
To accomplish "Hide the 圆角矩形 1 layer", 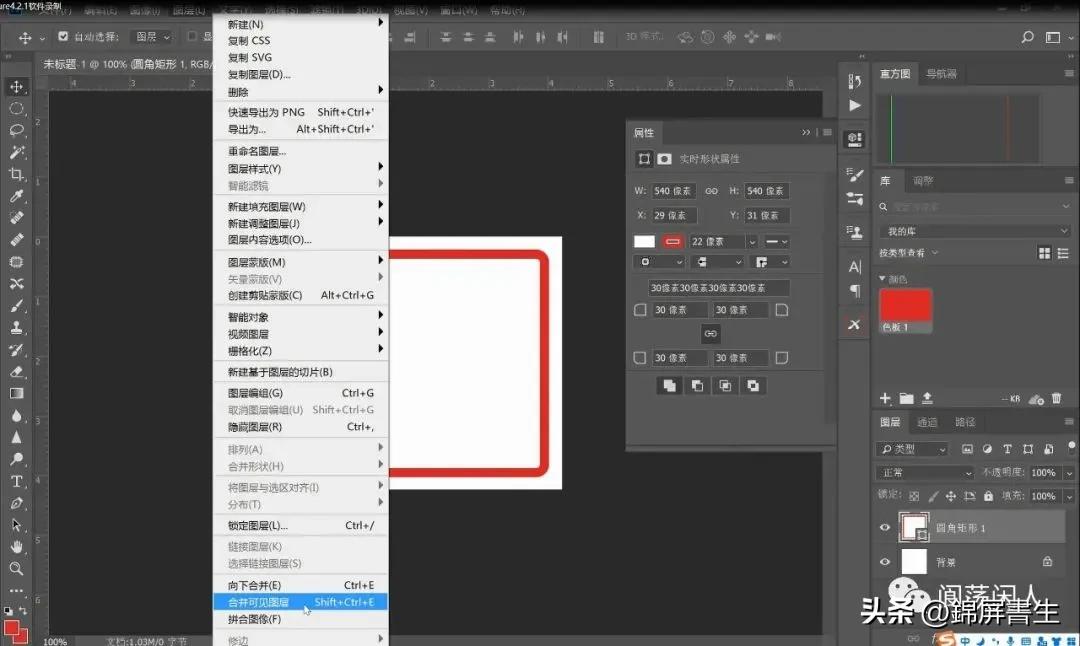I will click(x=885, y=526).
